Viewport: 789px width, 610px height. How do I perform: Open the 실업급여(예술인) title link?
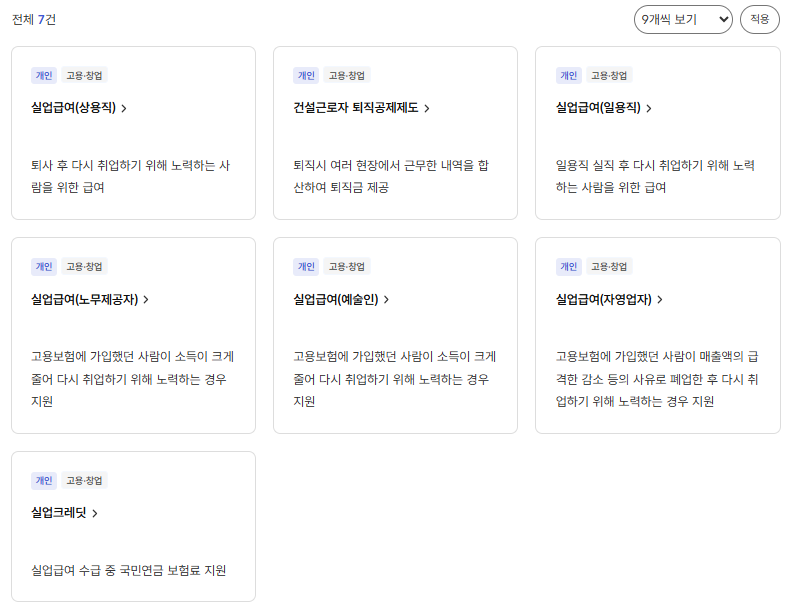pyautogui.click(x=335, y=299)
